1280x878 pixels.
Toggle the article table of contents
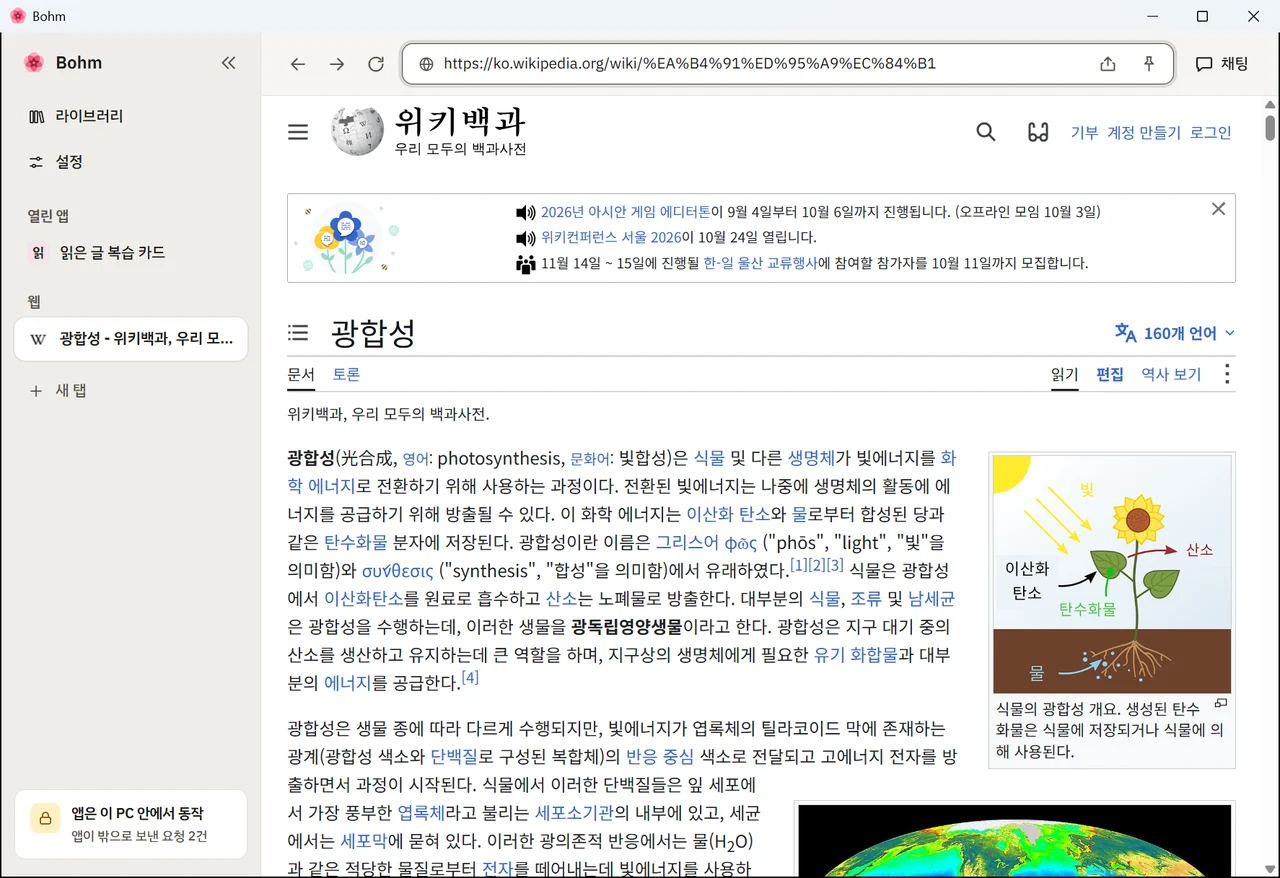click(298, 332)
